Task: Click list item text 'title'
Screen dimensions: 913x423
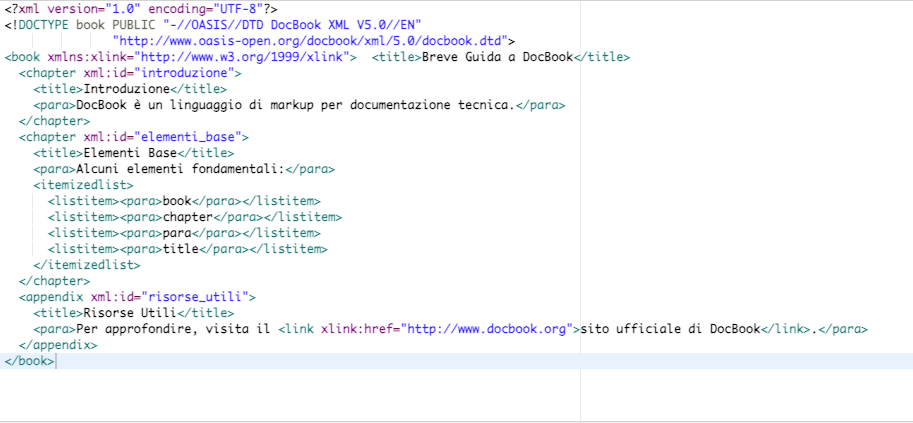Action: click(181, 249)
